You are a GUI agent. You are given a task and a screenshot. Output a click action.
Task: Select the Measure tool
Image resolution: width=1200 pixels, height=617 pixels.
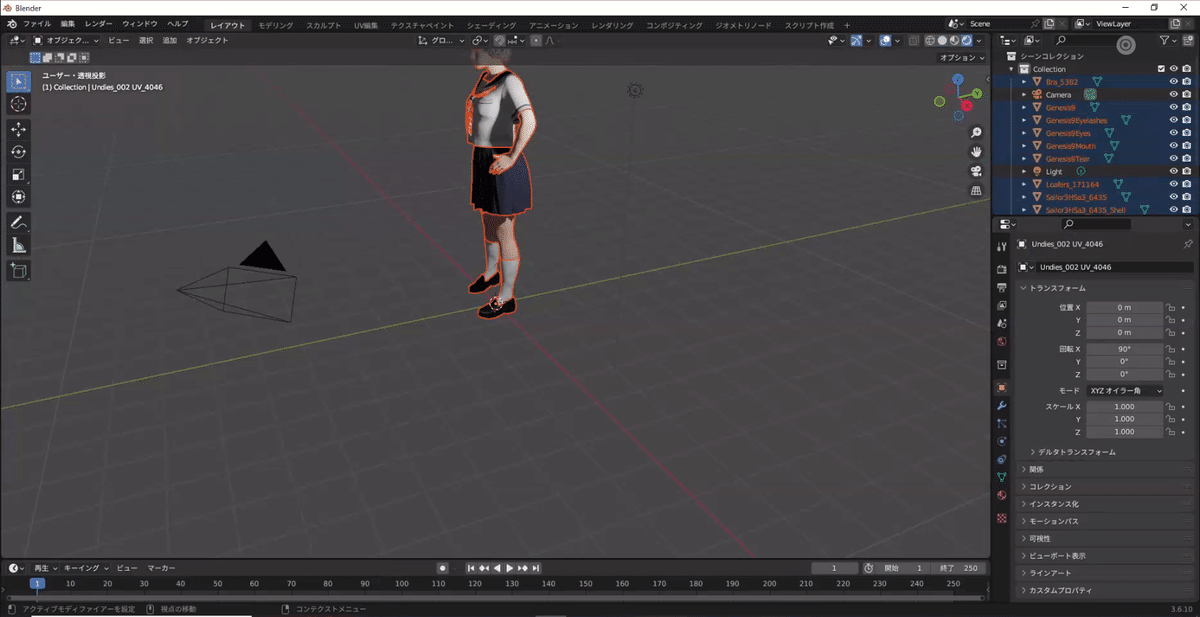tap(18, 245)
